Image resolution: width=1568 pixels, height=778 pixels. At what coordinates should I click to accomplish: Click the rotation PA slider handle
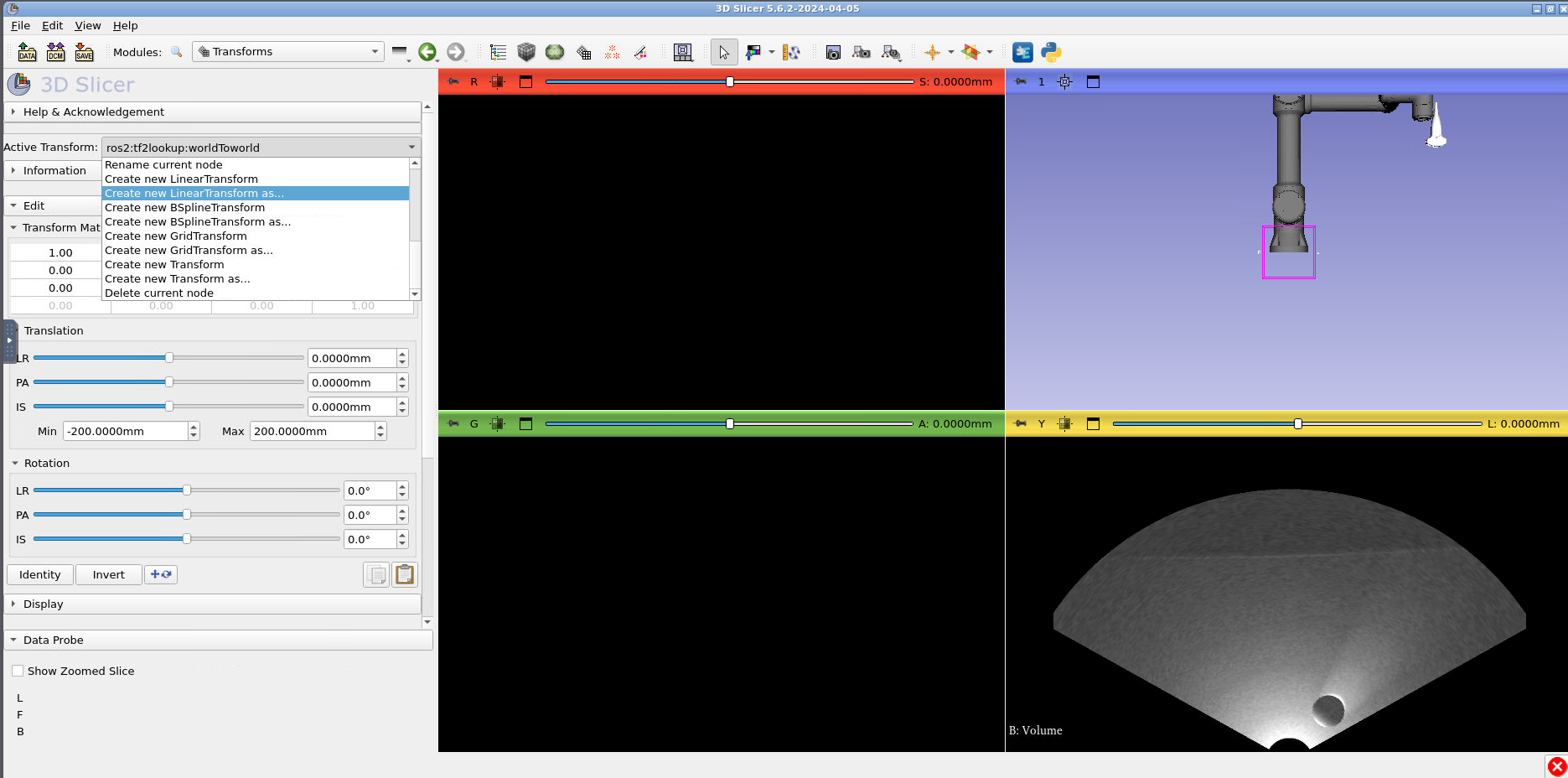pyautogui.click(x=187, y=515)
